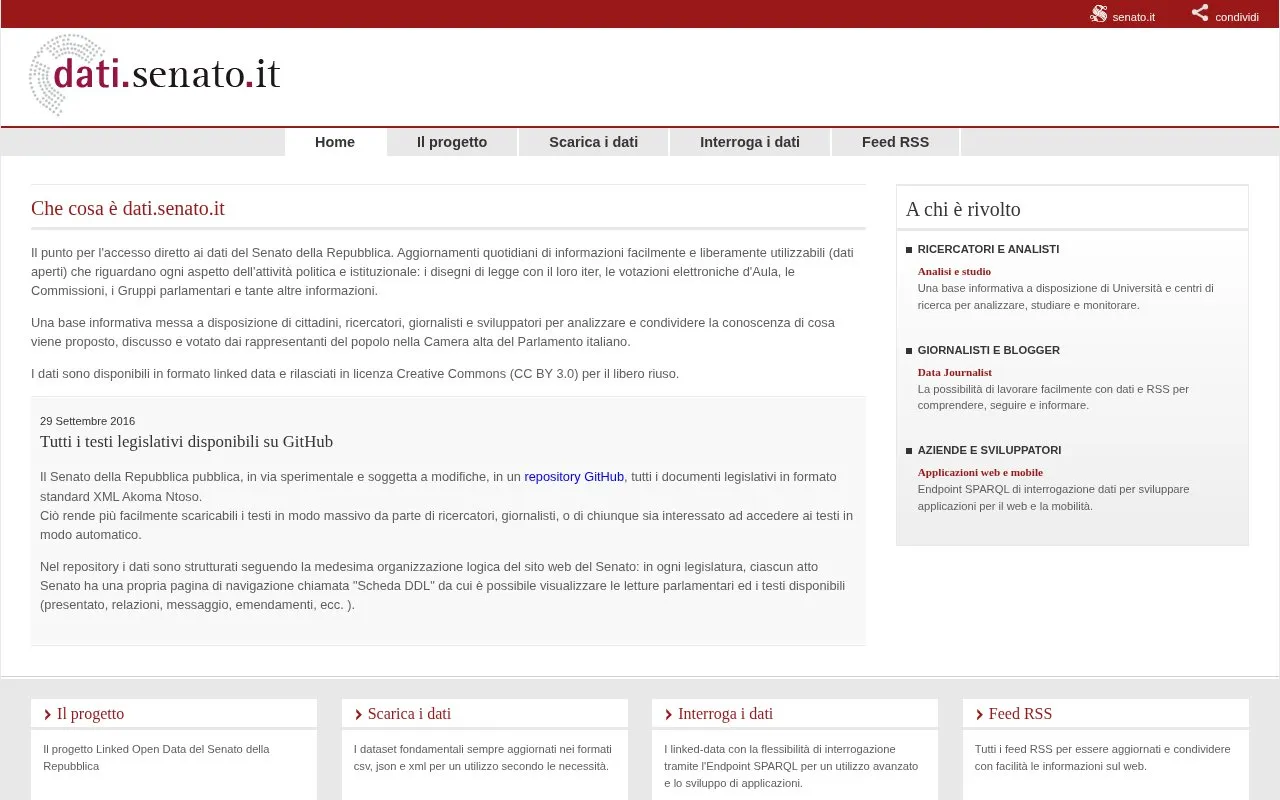Click the condividi share icon

tap(1200, 13)
